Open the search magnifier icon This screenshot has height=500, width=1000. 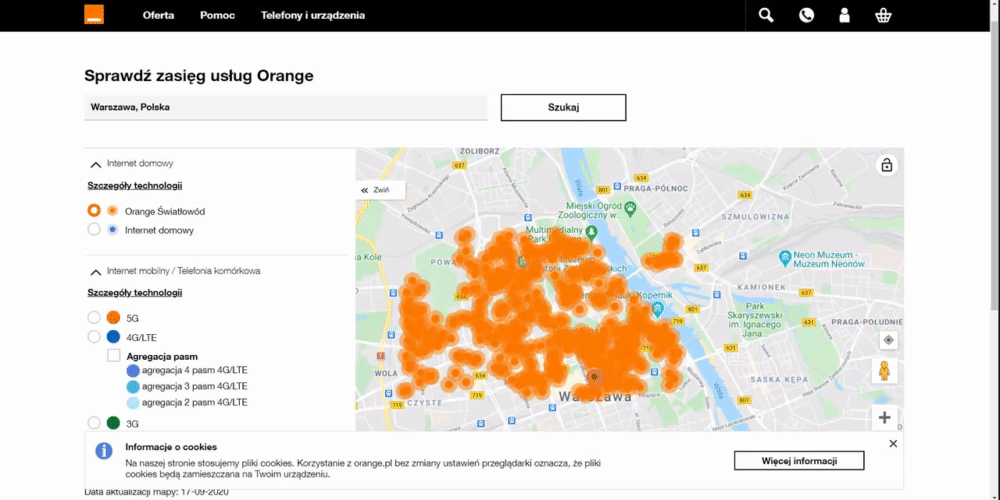[766, 15]
